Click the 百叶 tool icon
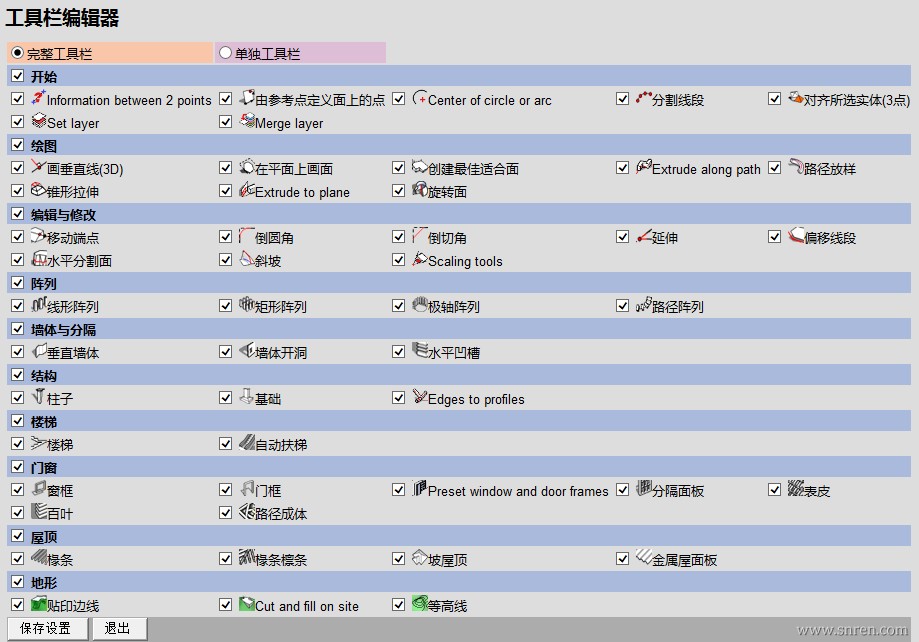 tap(39, 512)
